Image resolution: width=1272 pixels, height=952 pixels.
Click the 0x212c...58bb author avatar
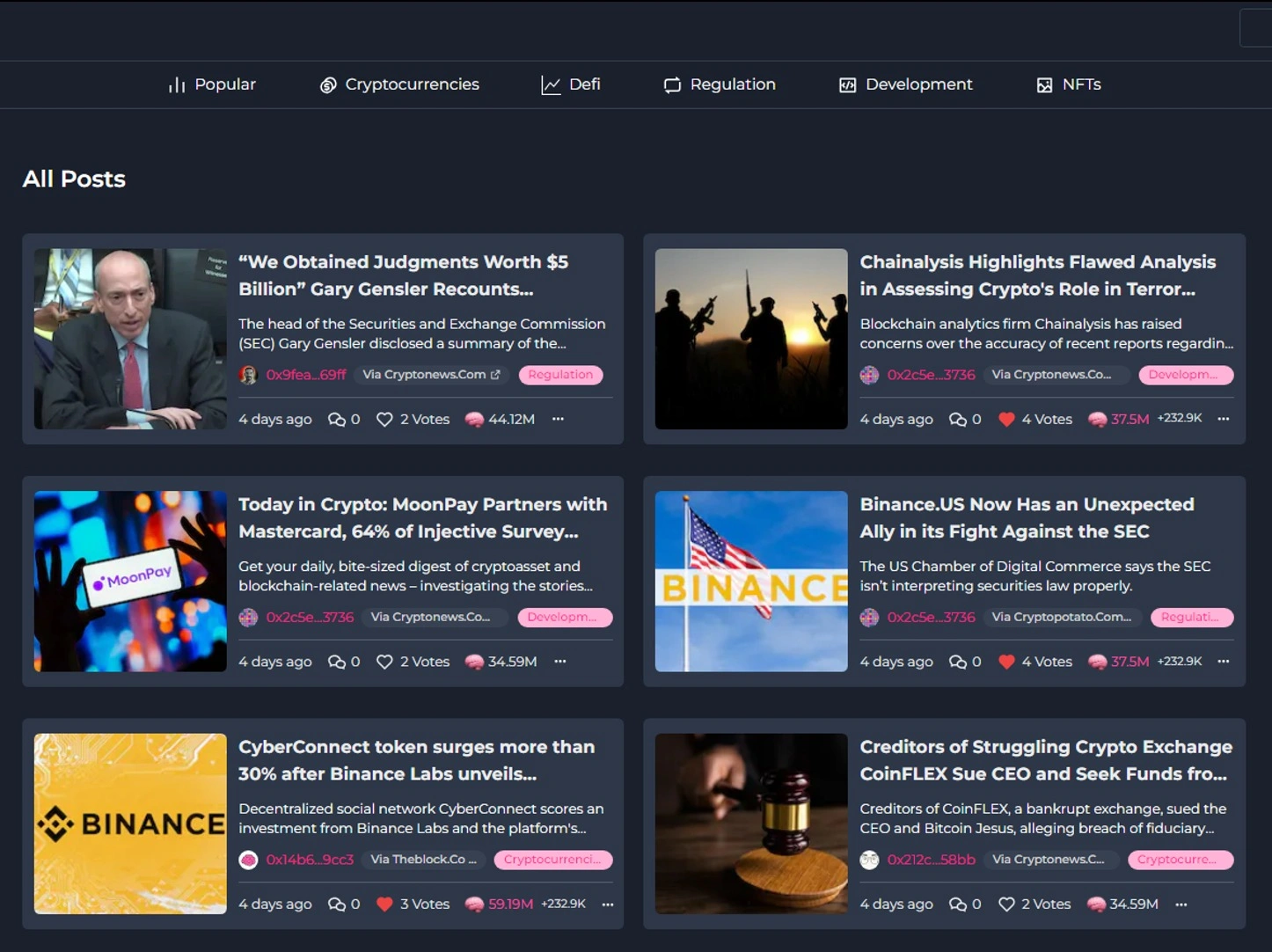(869, 860)
